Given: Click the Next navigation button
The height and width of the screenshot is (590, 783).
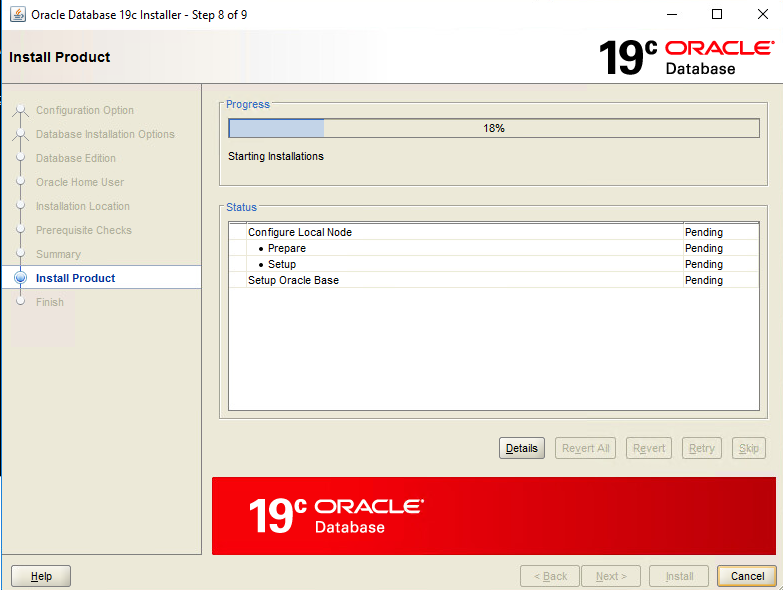Looking at the screenshot, I should tap(611, 576).
